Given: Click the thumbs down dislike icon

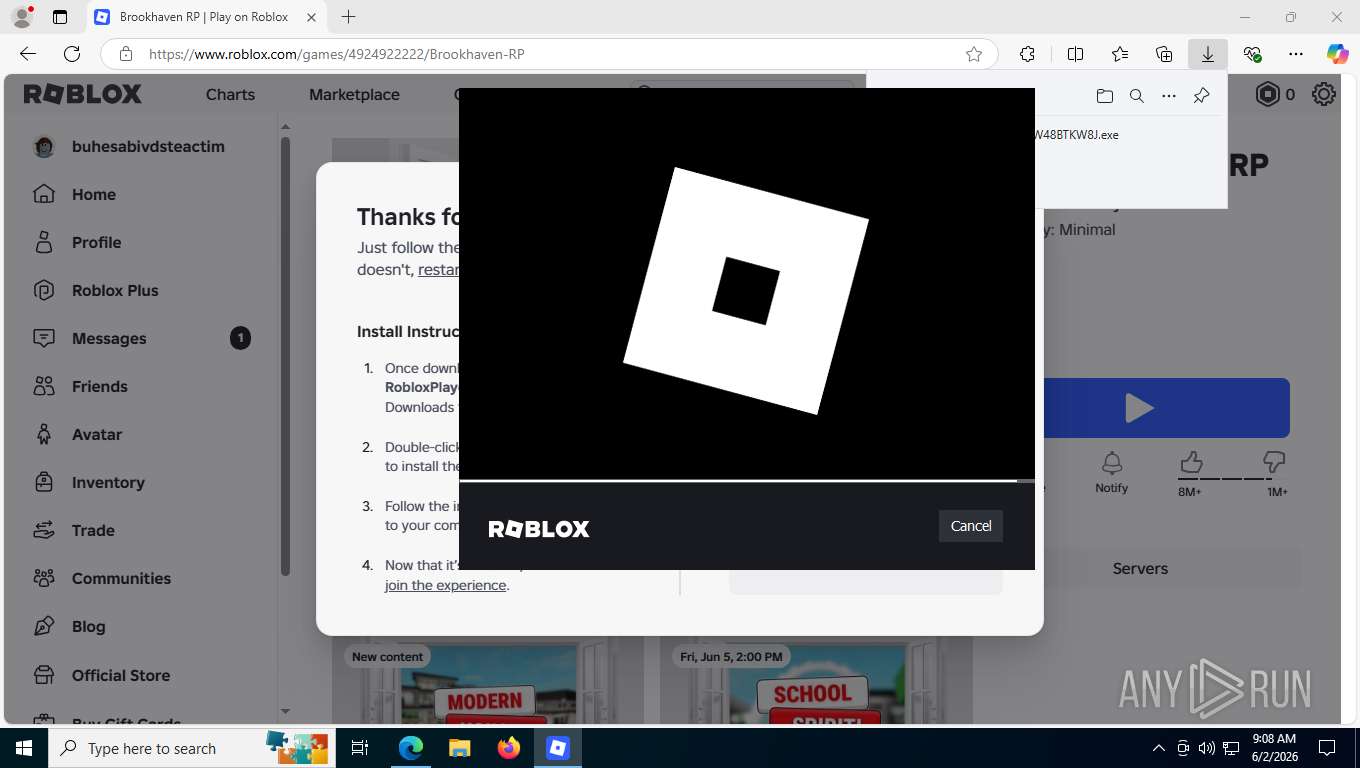Looking at the screenshot, I should (1273, 462).
